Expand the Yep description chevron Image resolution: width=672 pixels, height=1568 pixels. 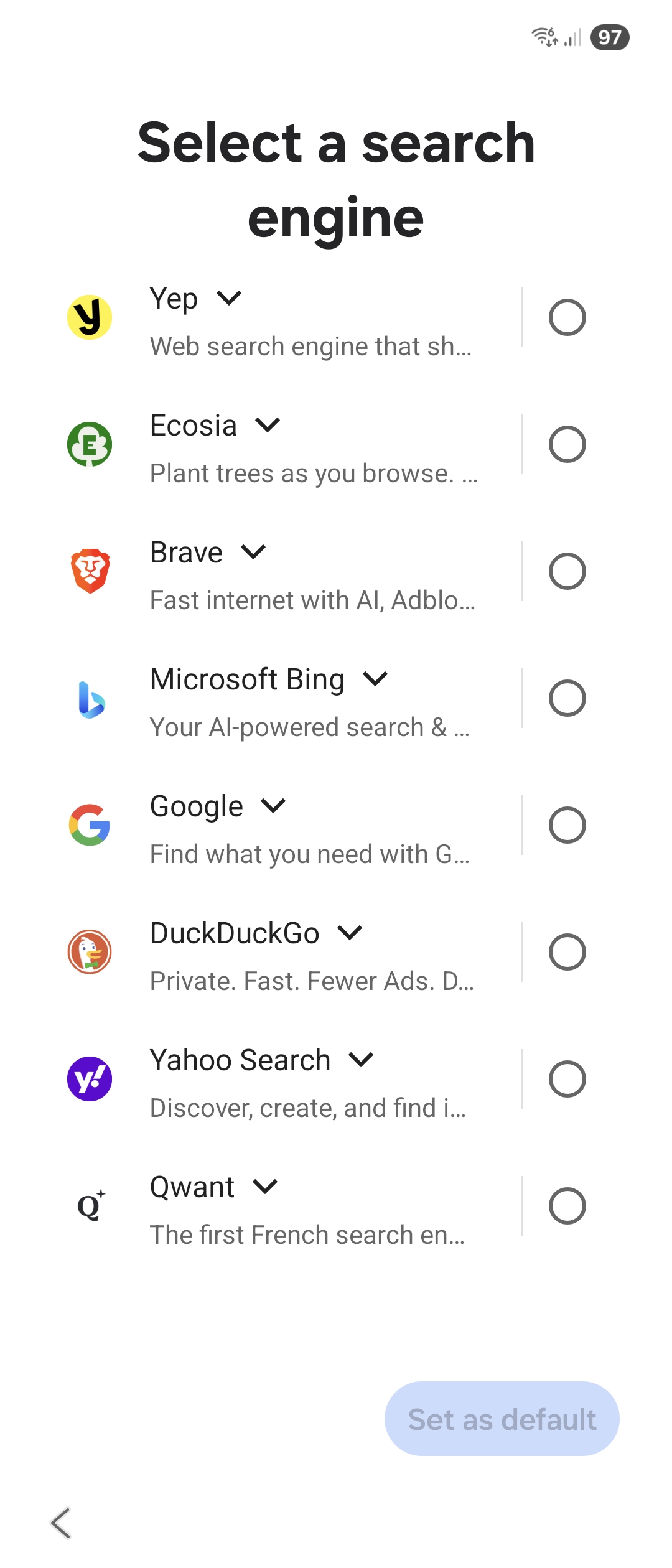point(229,298)
